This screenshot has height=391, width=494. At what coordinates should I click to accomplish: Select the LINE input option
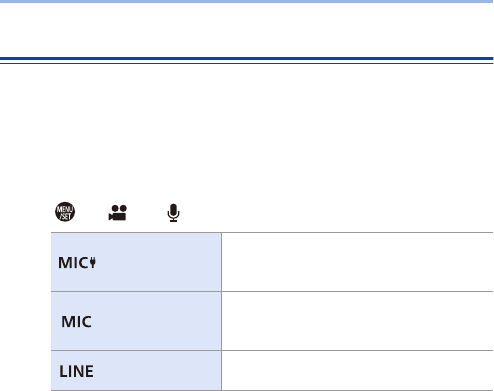(x=76, y=371)
